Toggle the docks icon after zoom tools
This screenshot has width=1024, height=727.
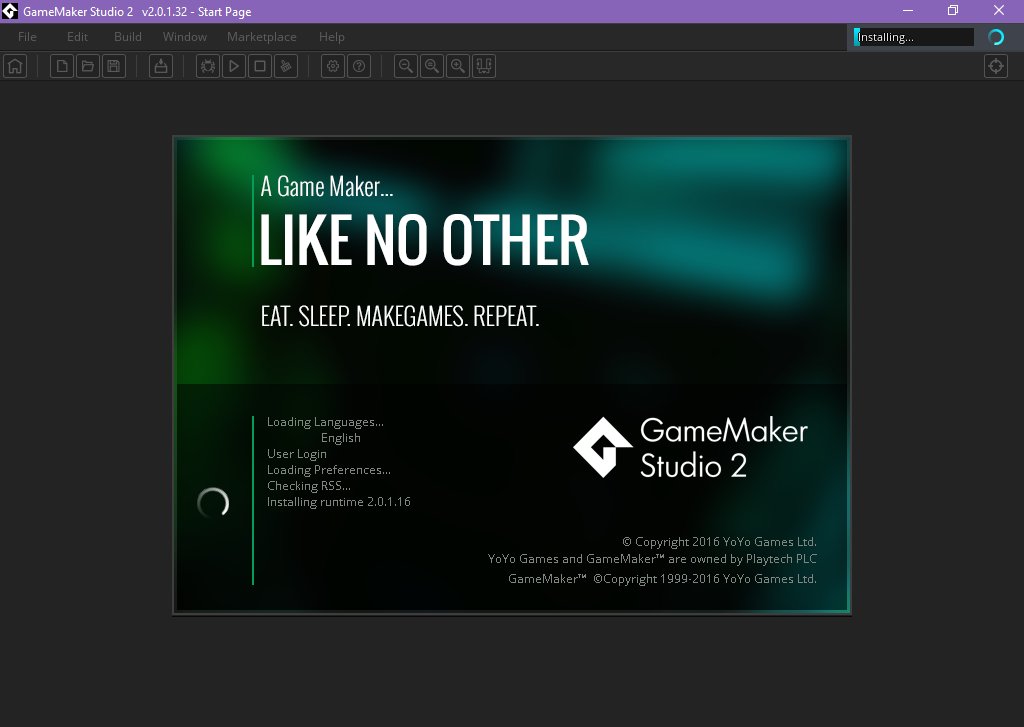(x=484, y=66)
